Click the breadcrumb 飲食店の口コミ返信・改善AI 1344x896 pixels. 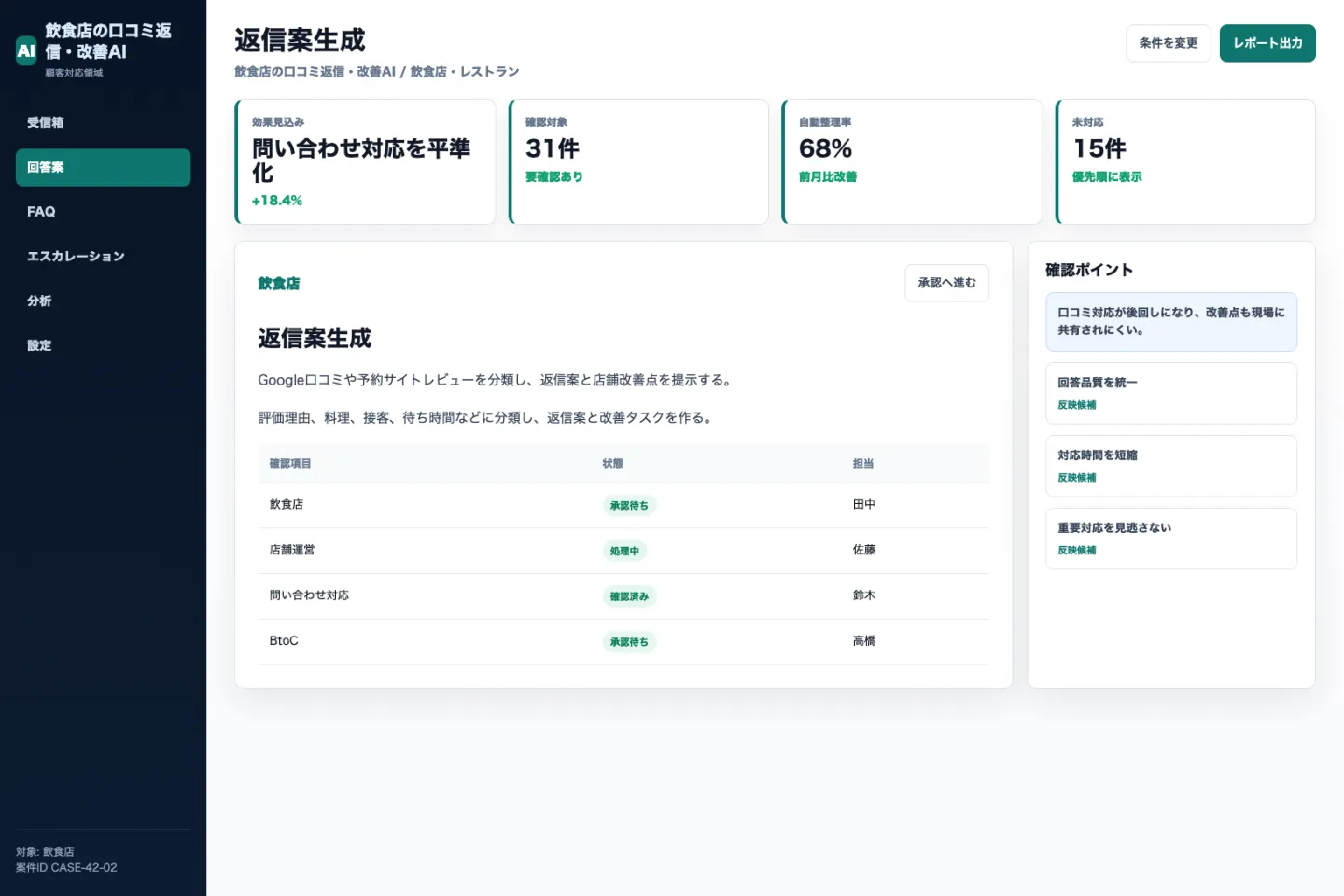pyautogui.click(x=315, y=71)
